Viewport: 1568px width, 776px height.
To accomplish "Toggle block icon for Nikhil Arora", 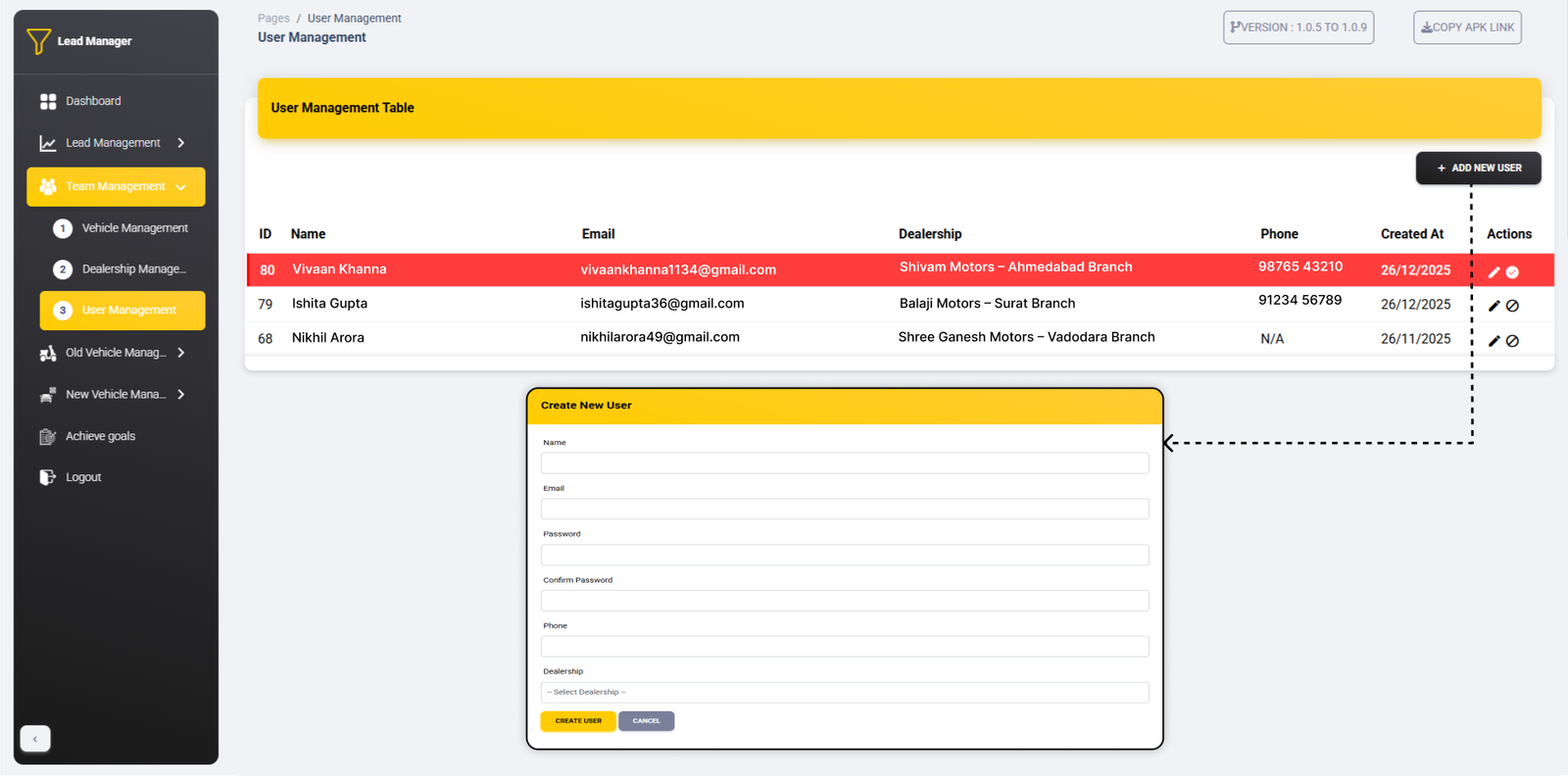I will pyautogui.click(x=1512, y=341).
